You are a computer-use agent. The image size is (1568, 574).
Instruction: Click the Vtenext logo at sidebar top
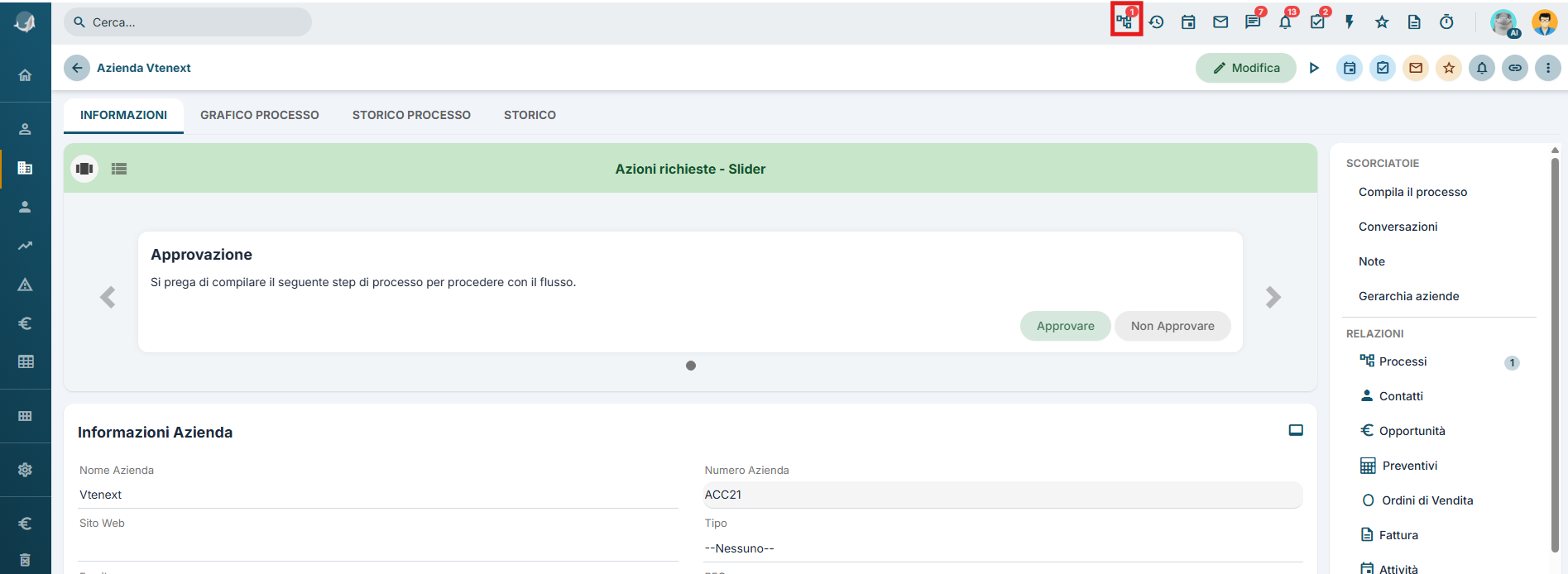coord(25,22)
